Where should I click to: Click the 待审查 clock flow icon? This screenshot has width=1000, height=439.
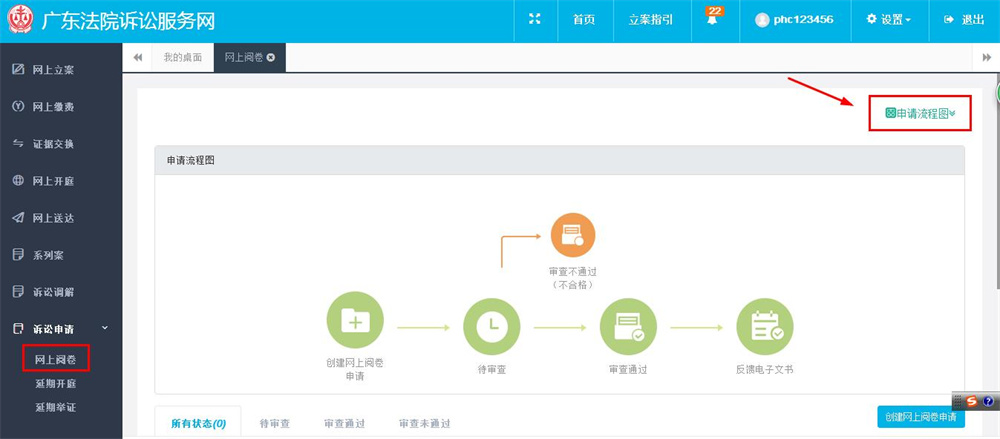492,327
